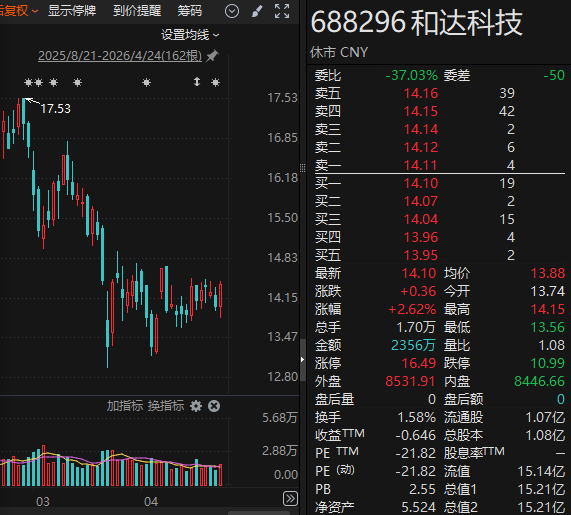Select buy-five price 13.95

coord(421,255)
